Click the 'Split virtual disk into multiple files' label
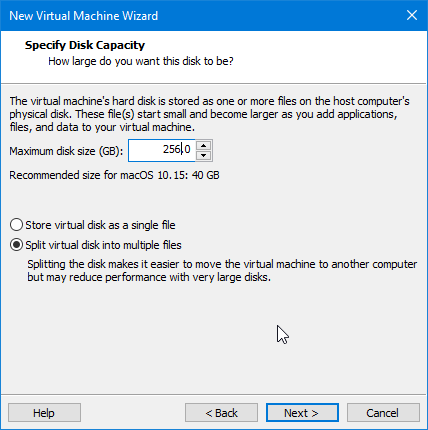 pyautogui.click(x=103, y=245)
